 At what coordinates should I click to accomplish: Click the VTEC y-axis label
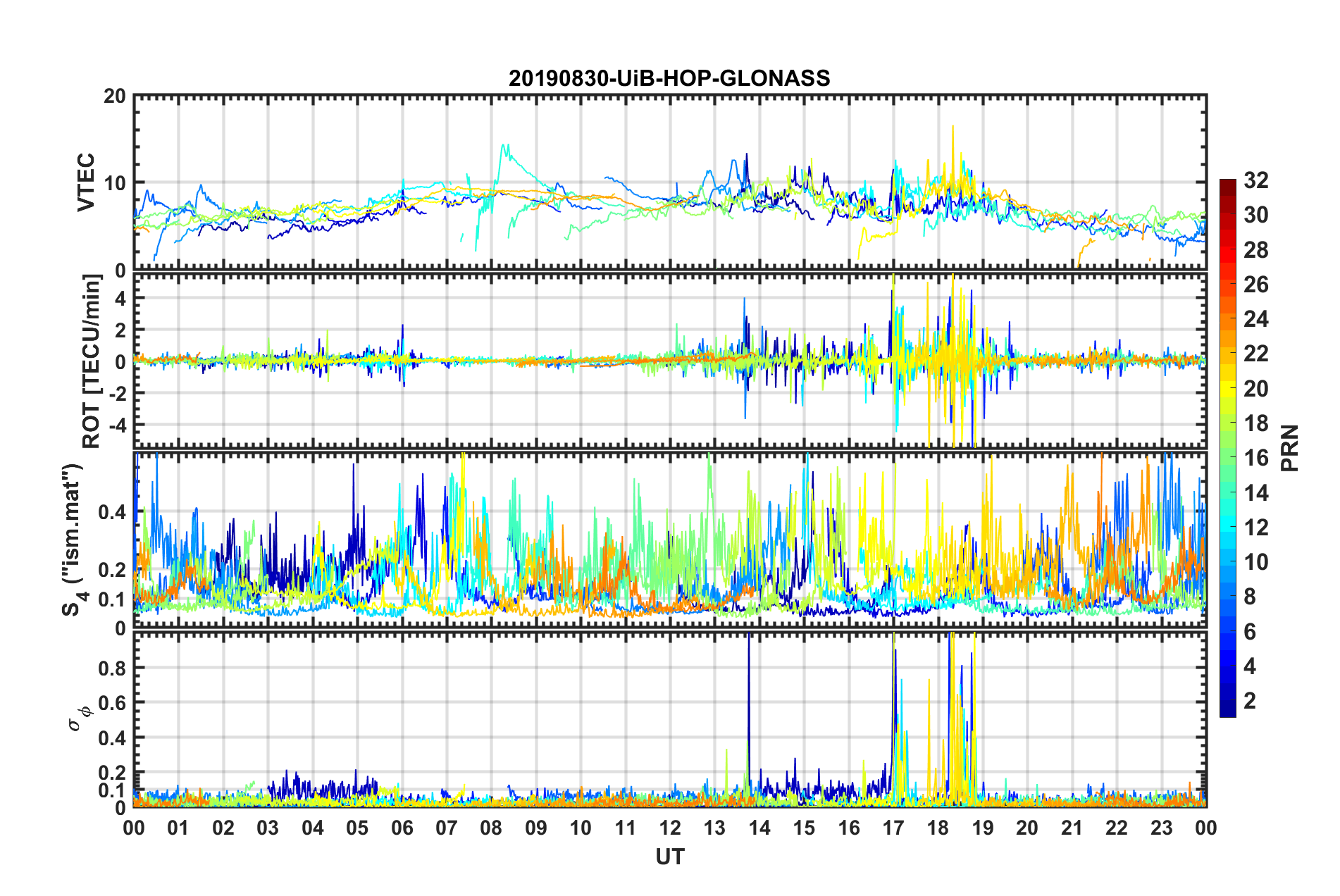tap(86, 182)
